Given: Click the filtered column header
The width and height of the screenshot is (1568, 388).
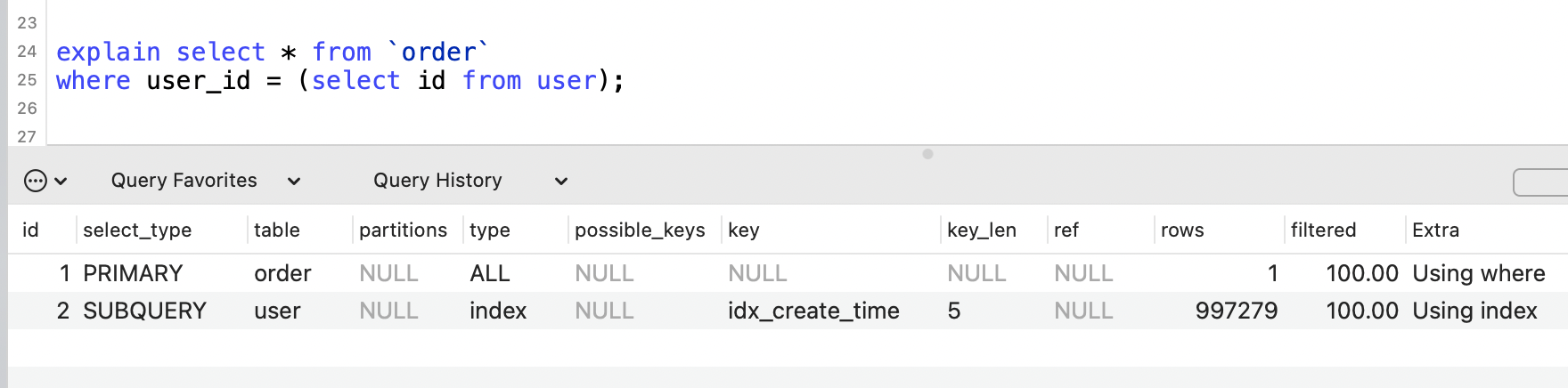Looking at the screenshot, I should tap(1323, 230).
